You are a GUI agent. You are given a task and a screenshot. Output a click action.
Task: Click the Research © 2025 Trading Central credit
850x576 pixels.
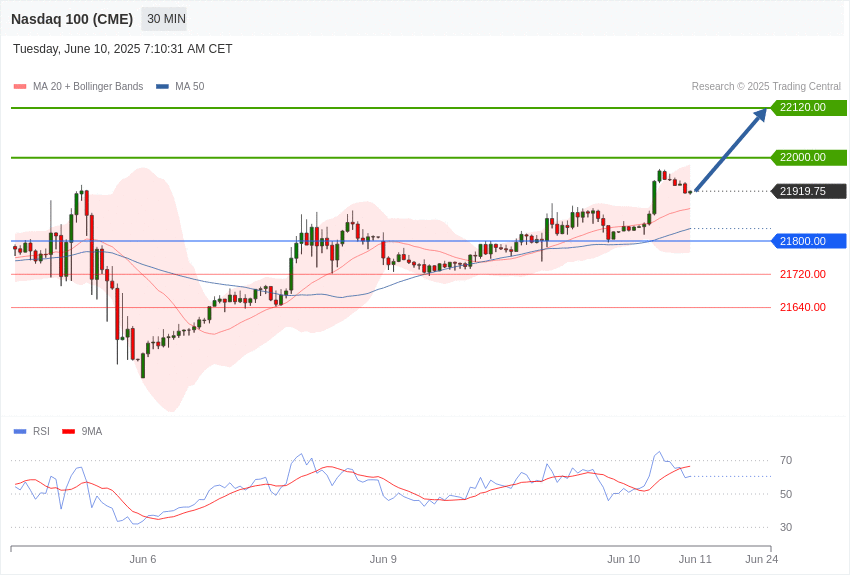[x=766, y=86]
